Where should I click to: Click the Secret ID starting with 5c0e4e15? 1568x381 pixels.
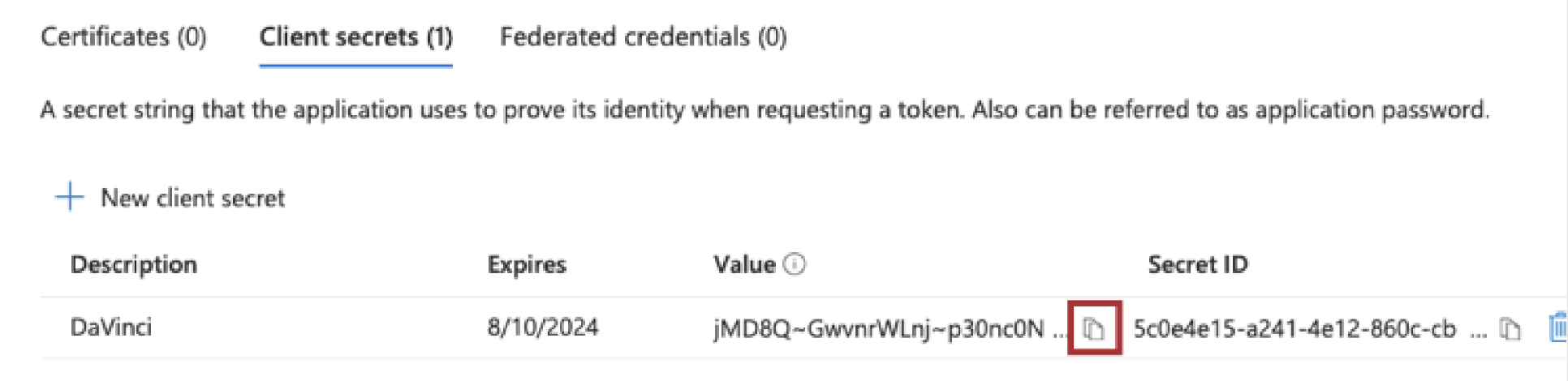tap(1294, 328)
